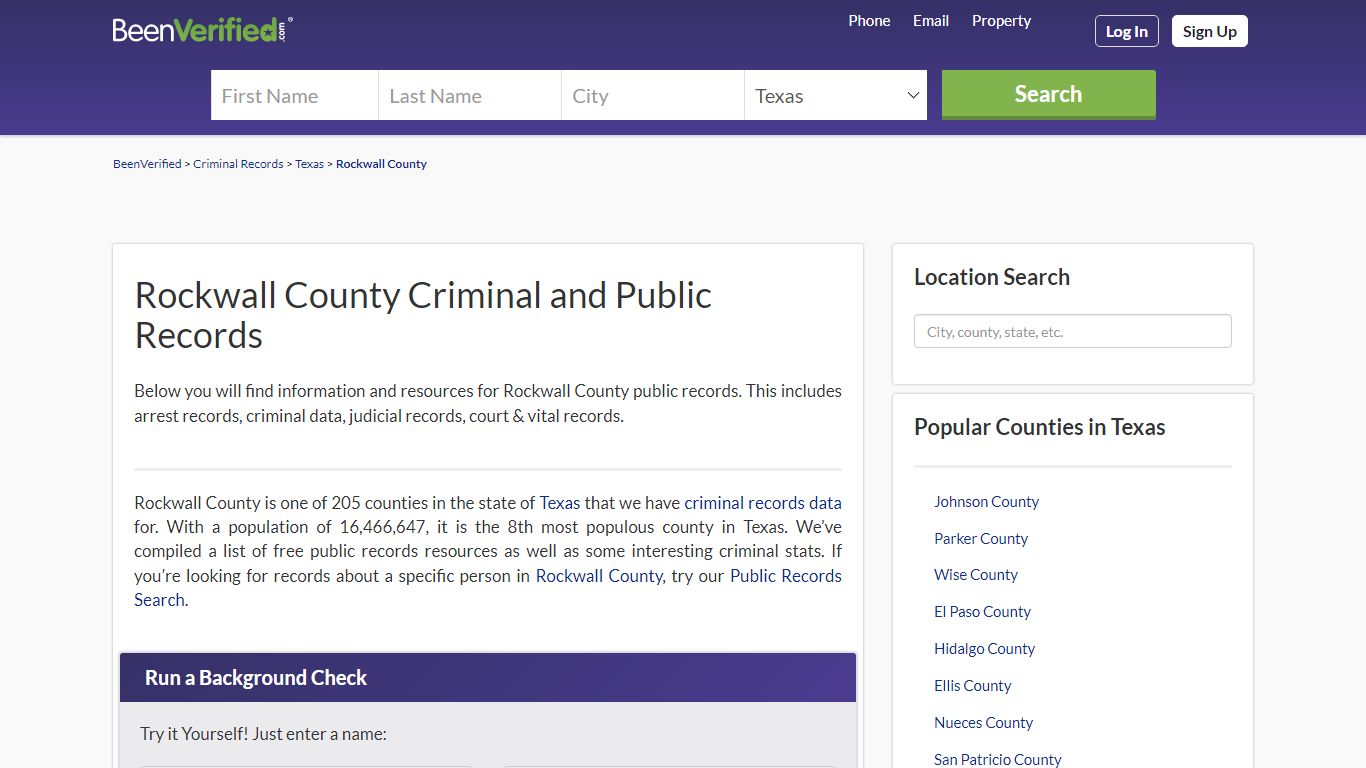The width and height of the screenshot is (1366, 768).
Task: Open Wise County from popular list
Action: click(976, 575)
